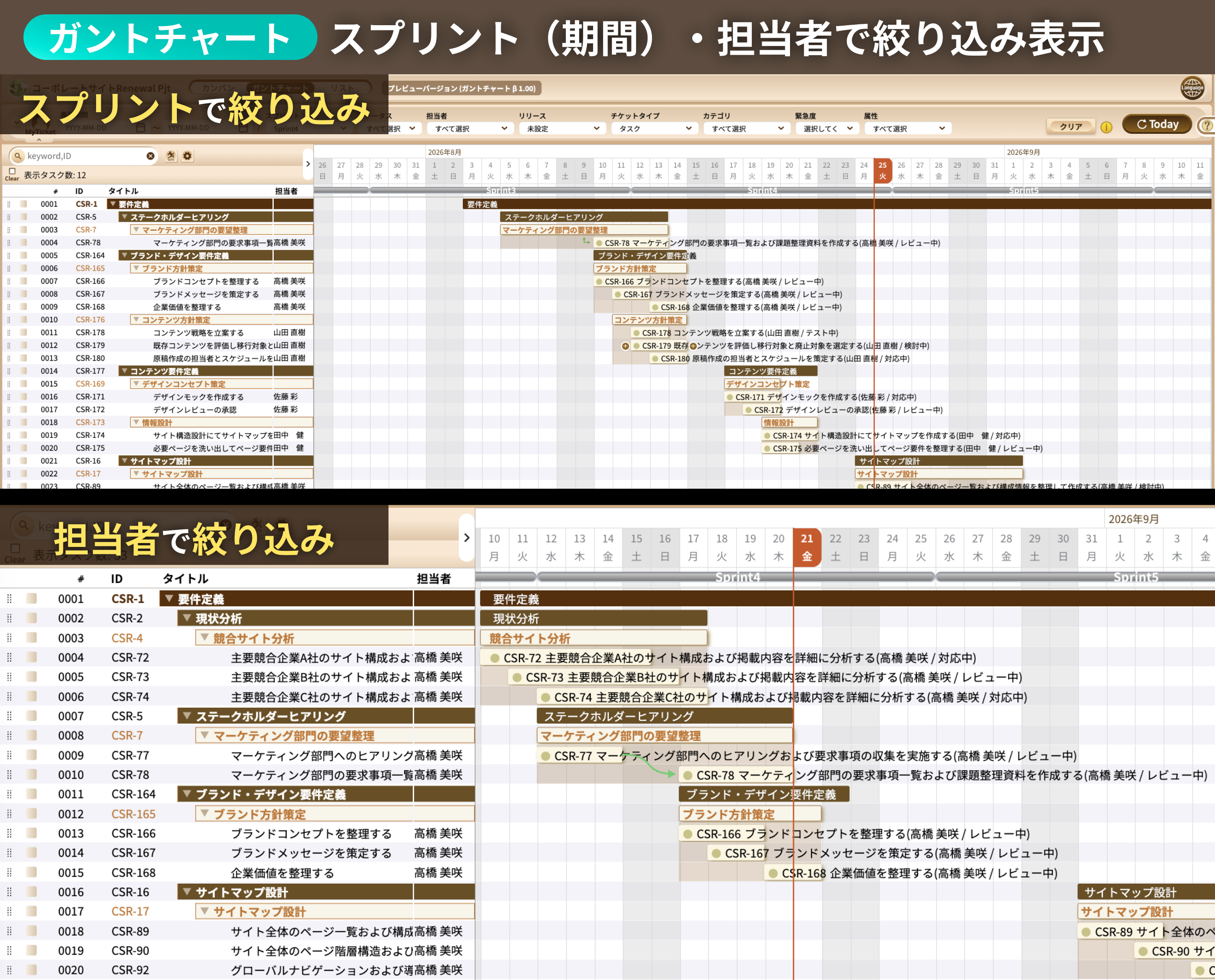The width and height of the screenshot is (1215, 980).
Task: Click the magnifier icon in keyword search
Action: tap(18, 156)
